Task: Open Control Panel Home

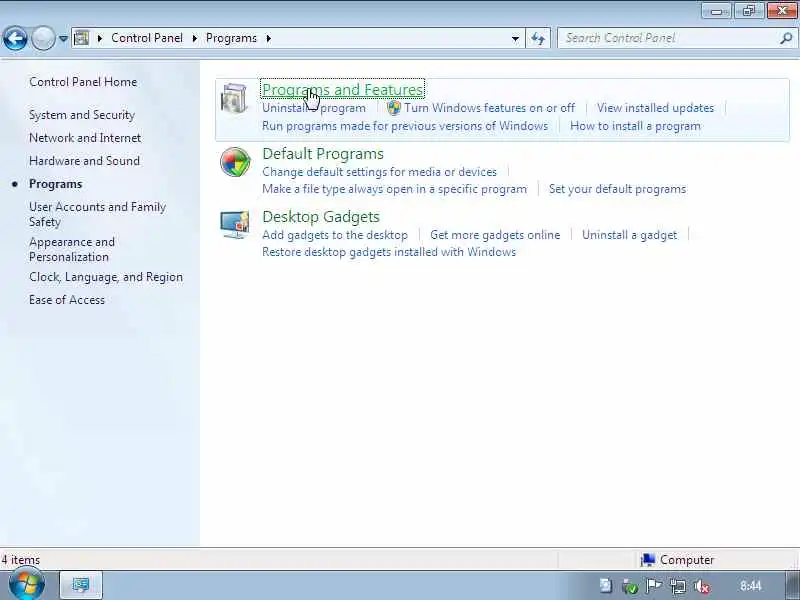Action: [x=83, y=82]
